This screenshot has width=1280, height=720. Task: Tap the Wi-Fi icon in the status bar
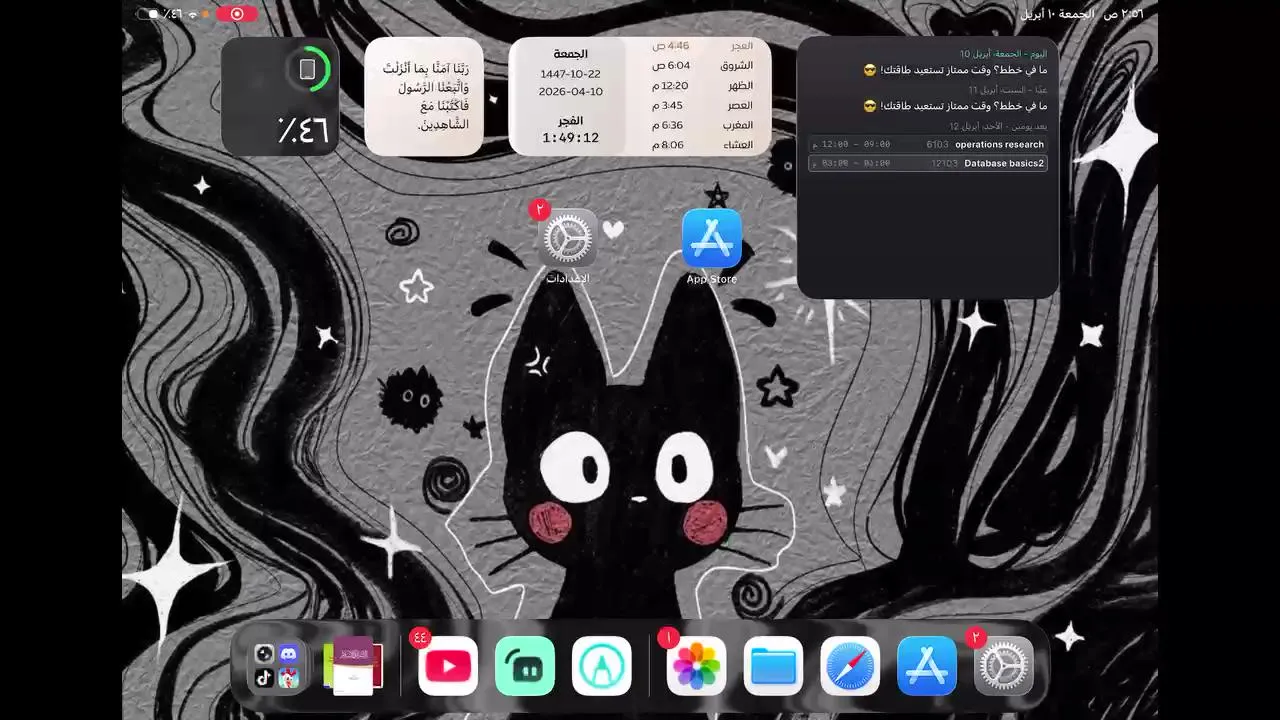[x=193, y=14]
